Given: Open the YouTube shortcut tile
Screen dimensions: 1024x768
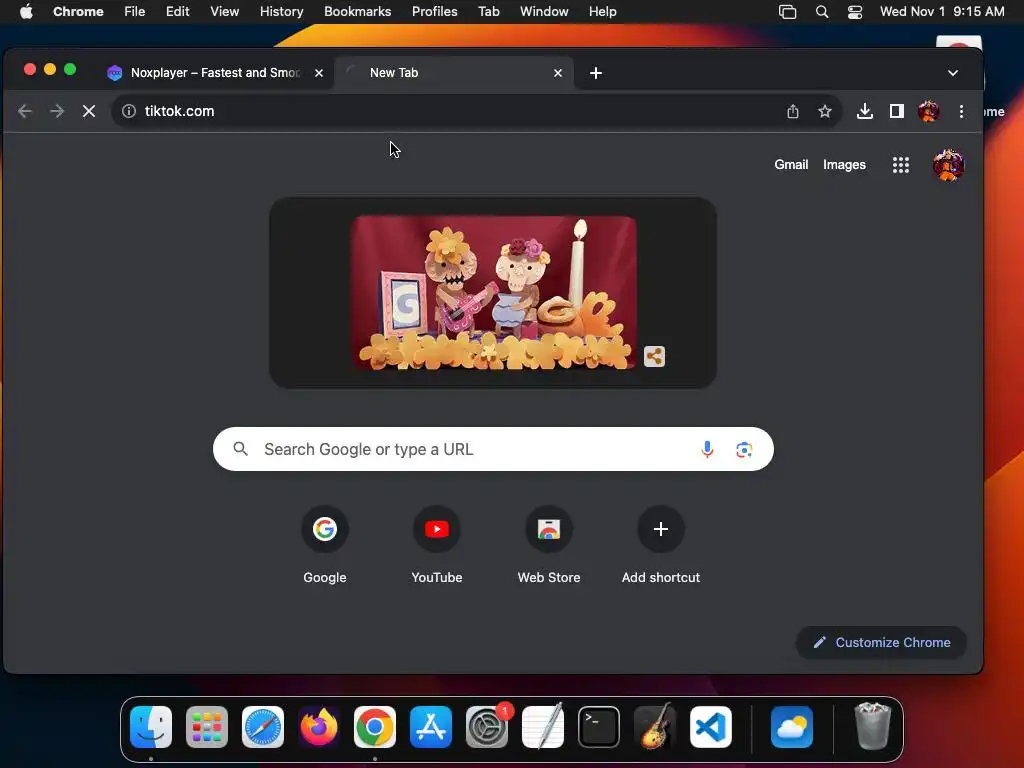Looking at the screenshot, I should 437,545.
